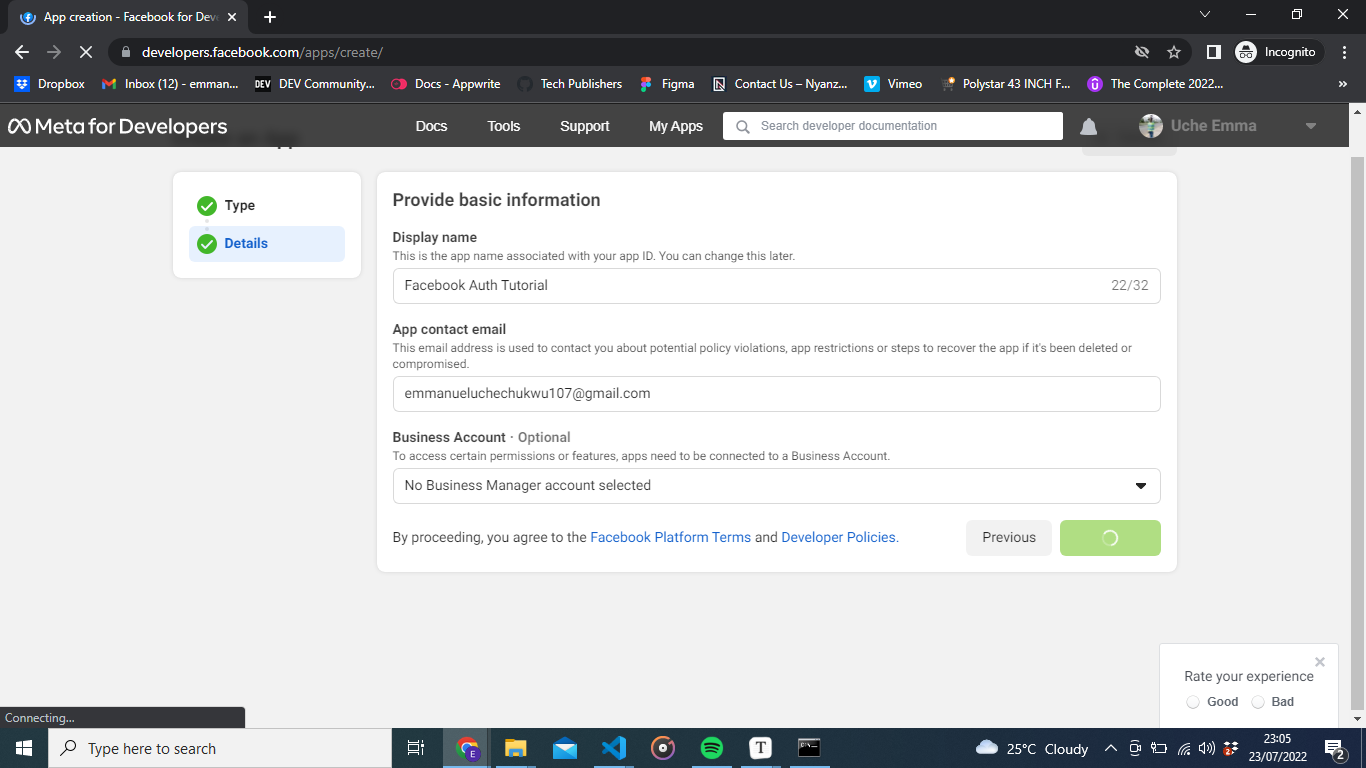The image size is (1366, 768).
Task: Open the Chrome app in taskbar
Action: pos(467,748)
